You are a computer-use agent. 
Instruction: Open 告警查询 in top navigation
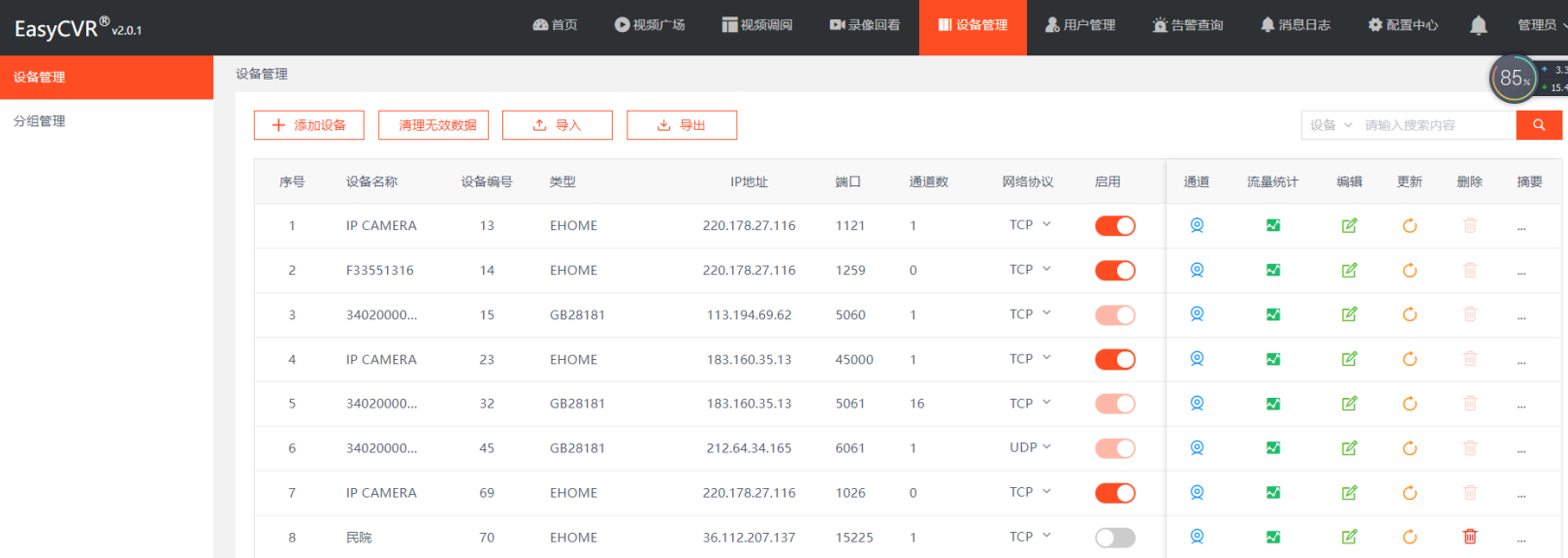[1188, 25]
